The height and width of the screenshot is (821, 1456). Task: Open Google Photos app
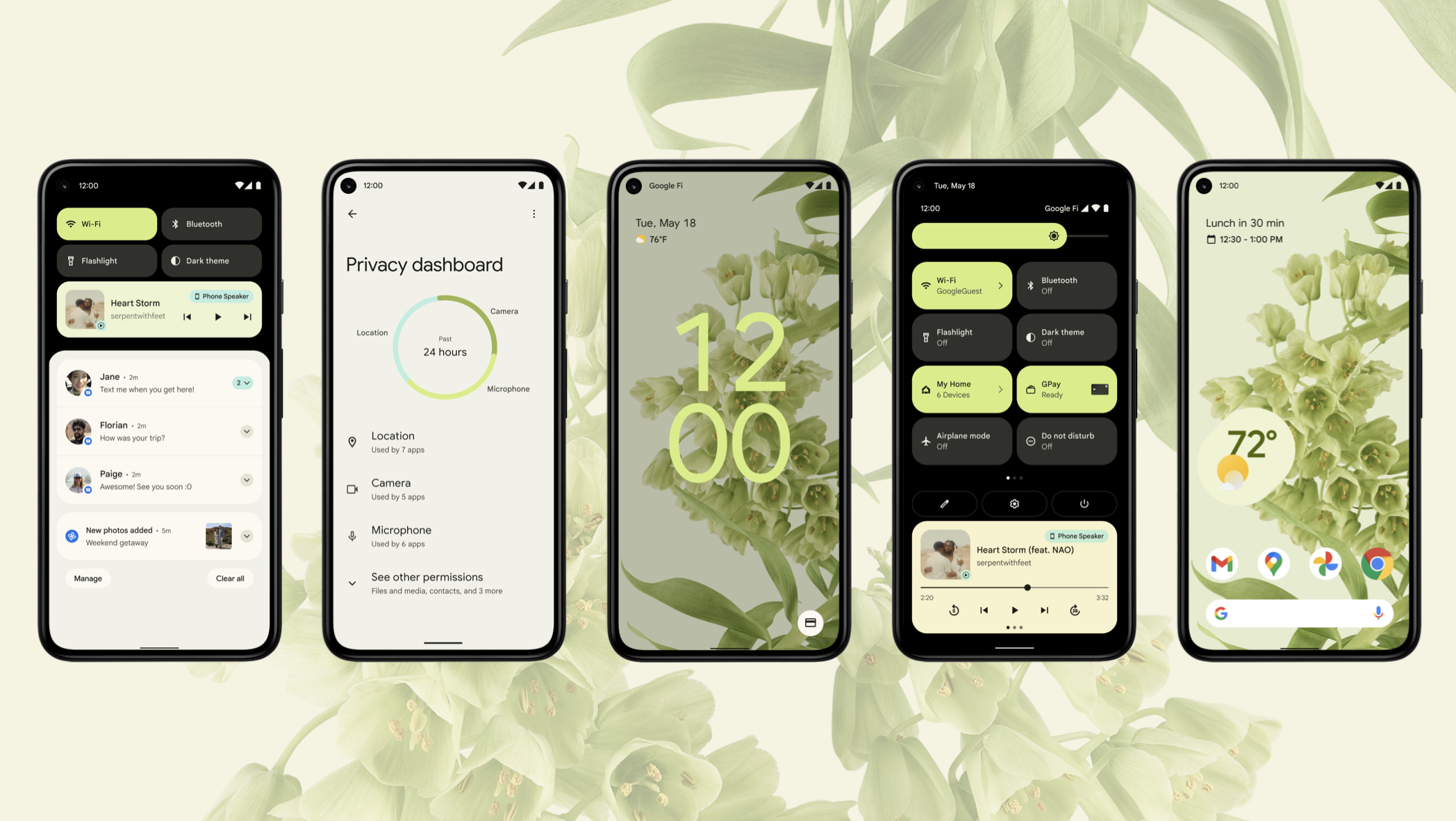pos(1325,563)
